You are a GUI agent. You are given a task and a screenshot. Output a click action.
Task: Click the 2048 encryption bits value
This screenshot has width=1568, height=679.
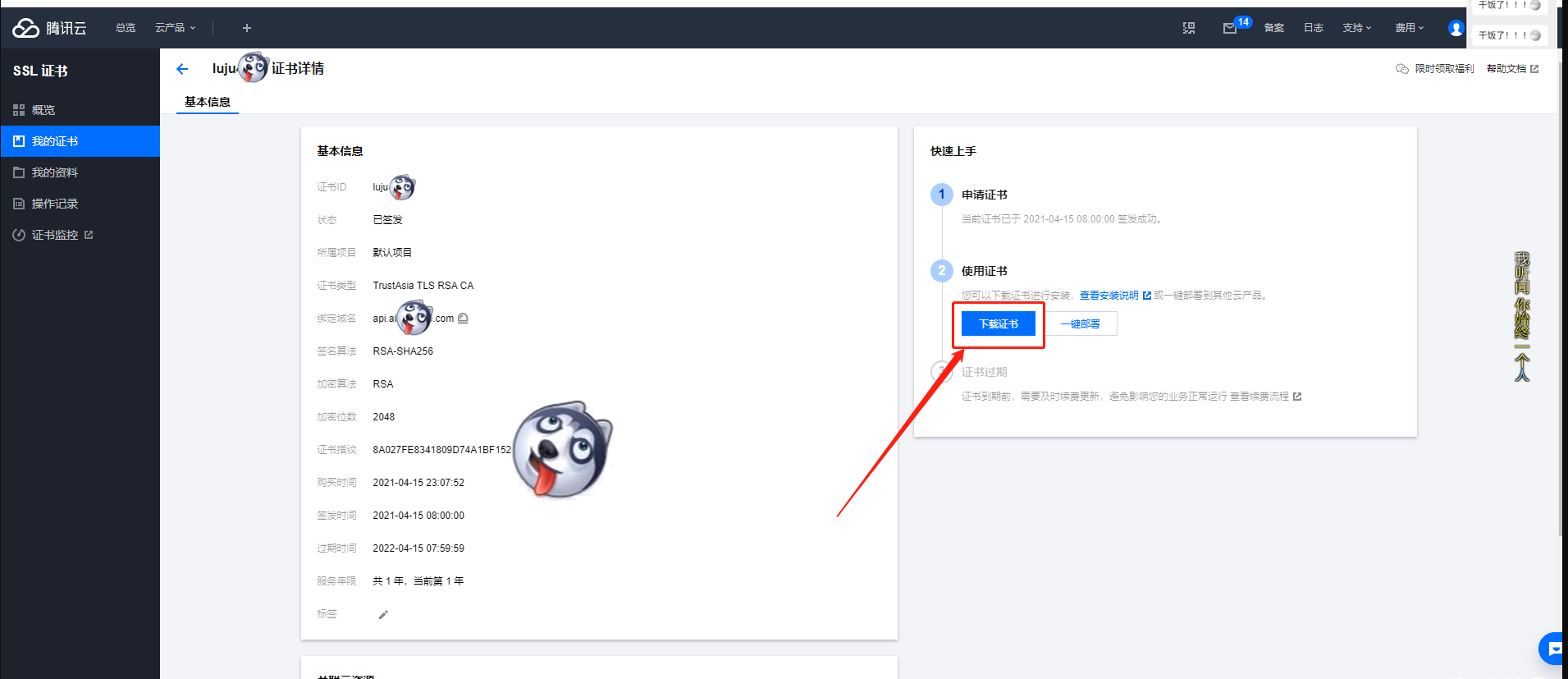tap(384, 417)
